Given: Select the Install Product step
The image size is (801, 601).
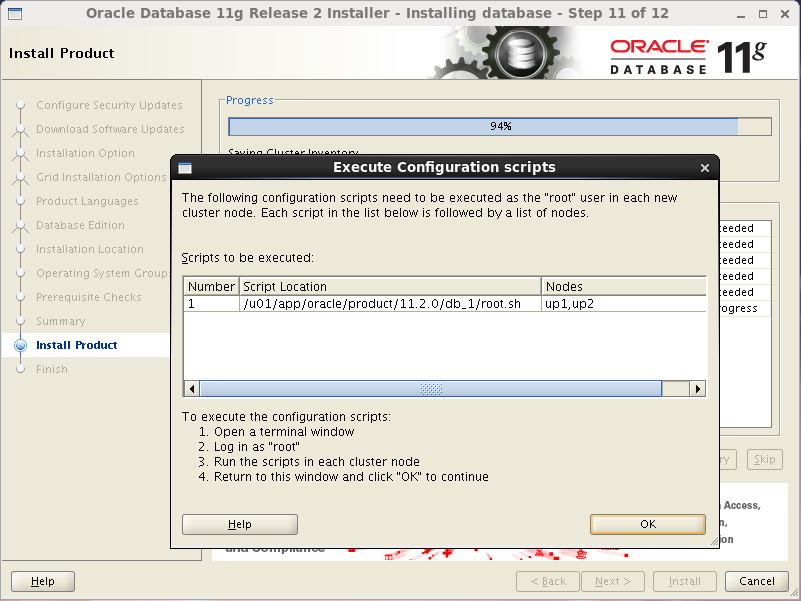Looking at the screenshot, I should [x=77, y=345].
